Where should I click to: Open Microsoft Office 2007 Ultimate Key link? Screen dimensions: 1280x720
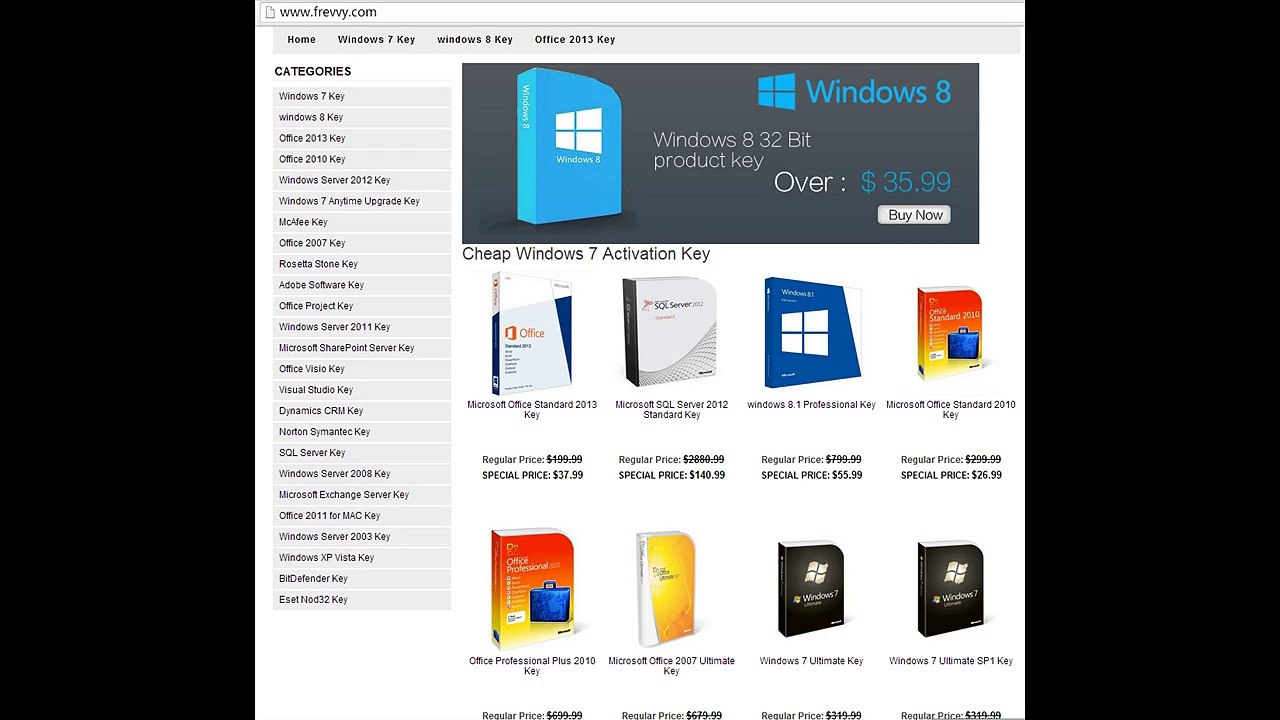click(672, 666)
